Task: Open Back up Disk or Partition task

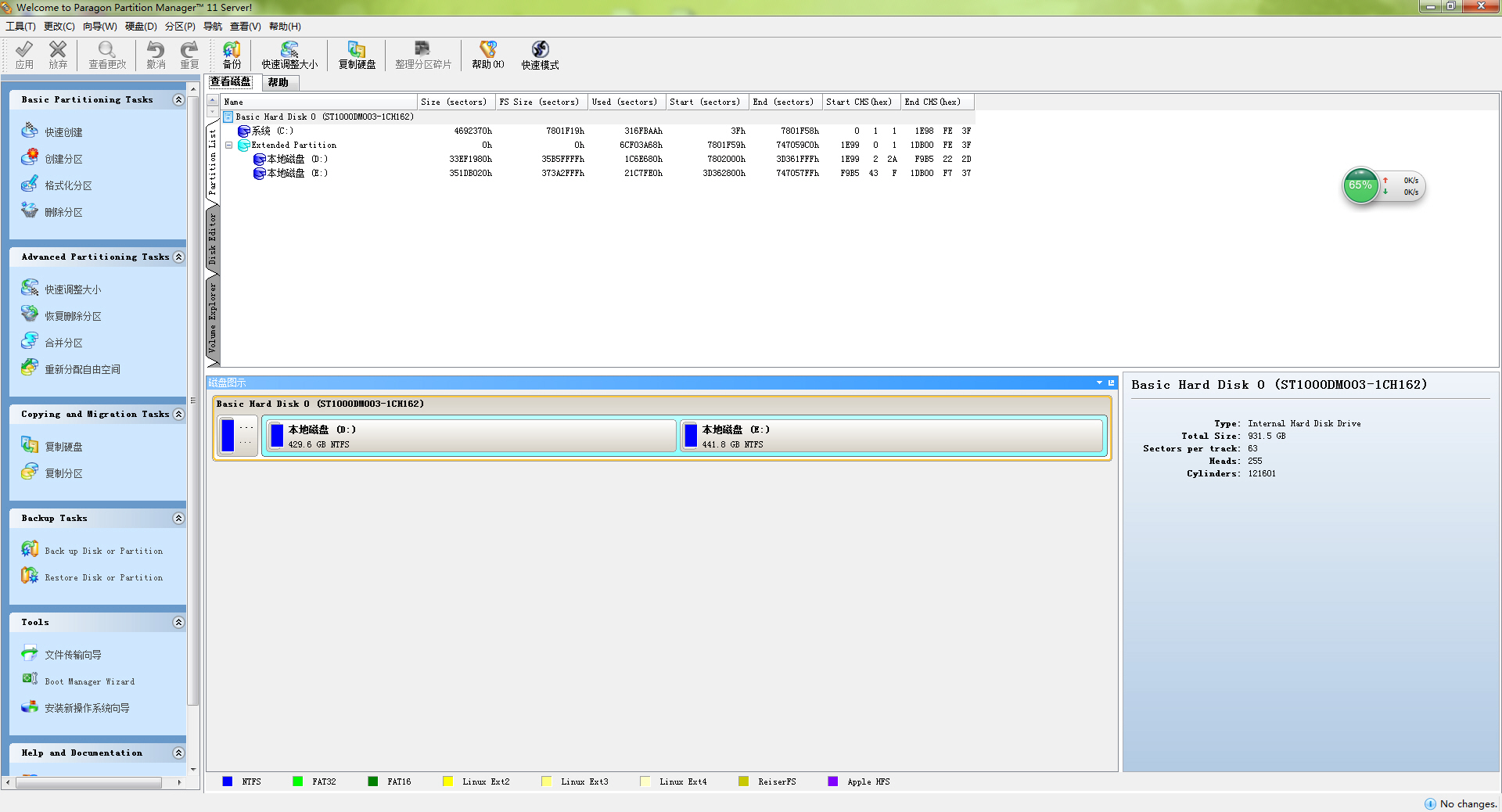Action: point(92,550)
